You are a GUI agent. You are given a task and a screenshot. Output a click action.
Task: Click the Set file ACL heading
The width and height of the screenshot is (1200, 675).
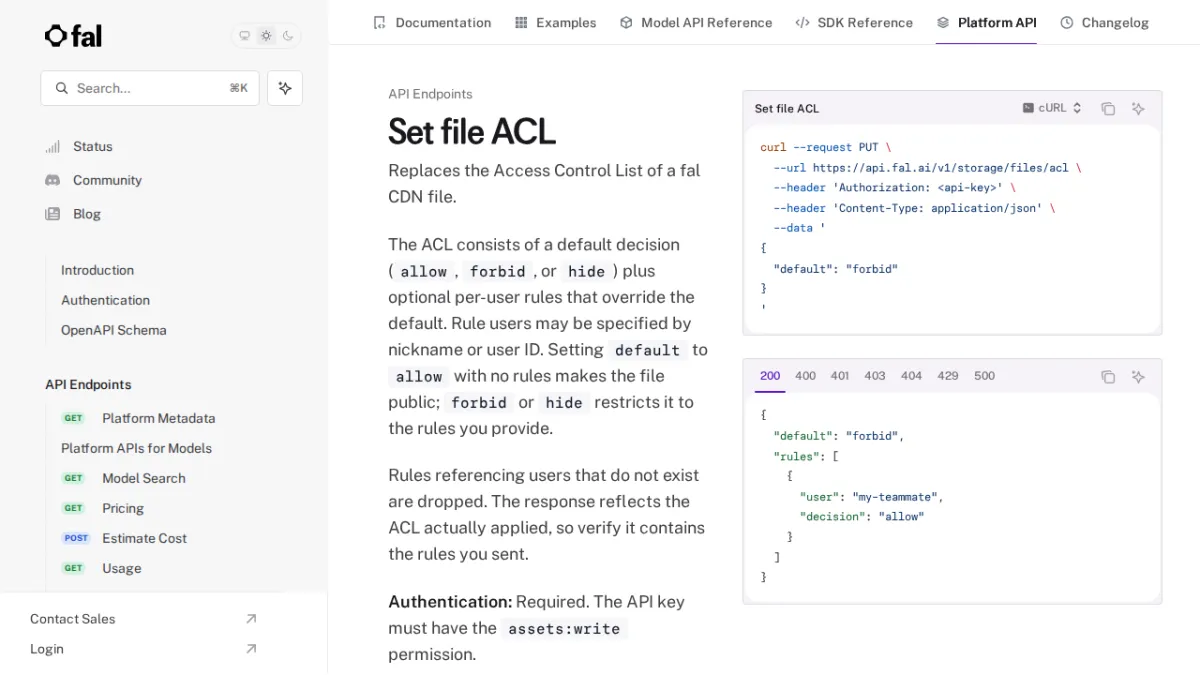point(472,132)
